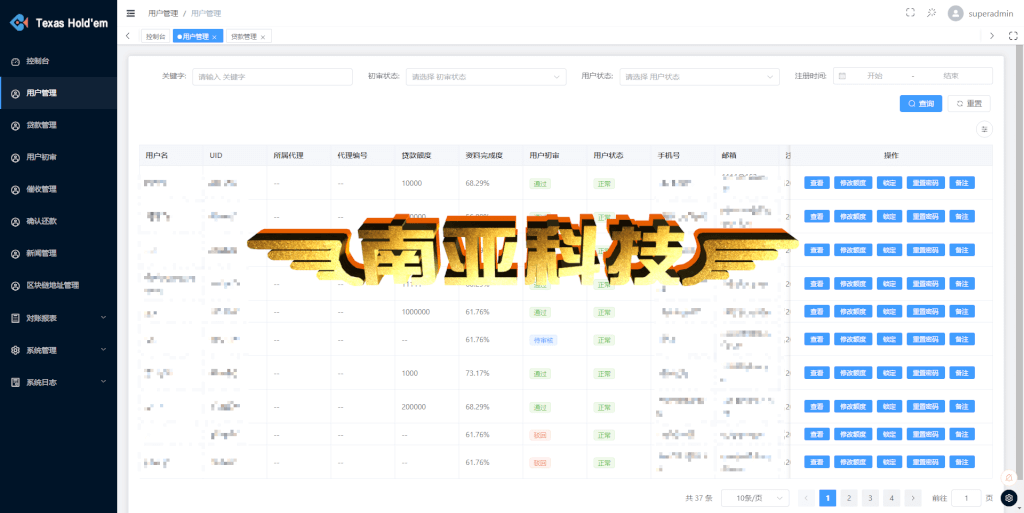
Task: Click the 73.17% completion value
Action: coord(477,373)
